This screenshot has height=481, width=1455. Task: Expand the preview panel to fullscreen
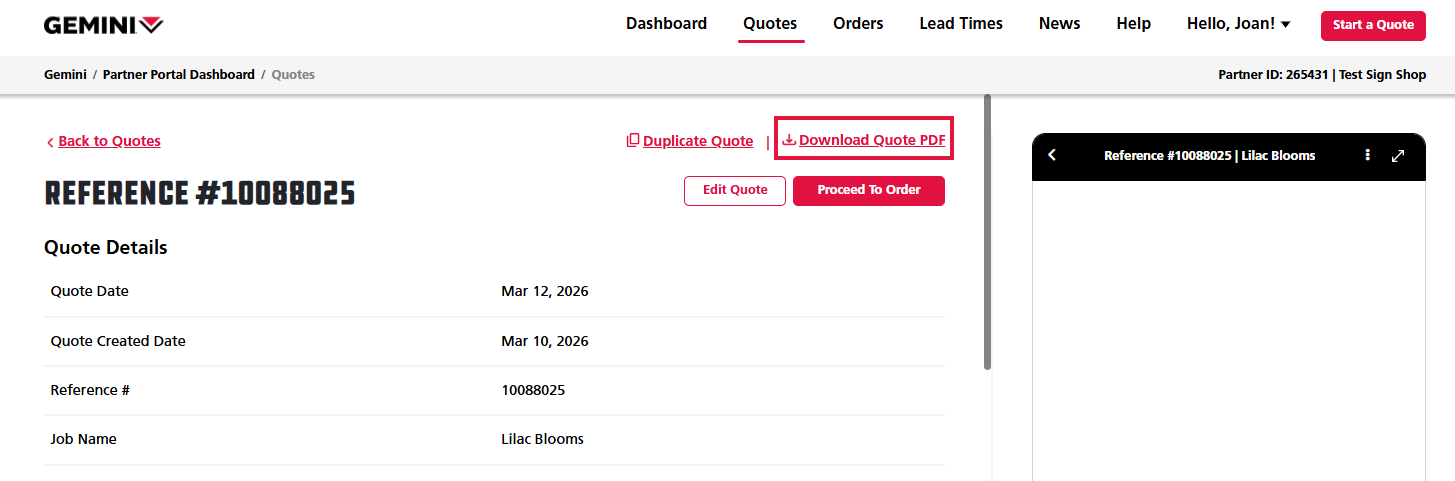(x=1398, y=155)
